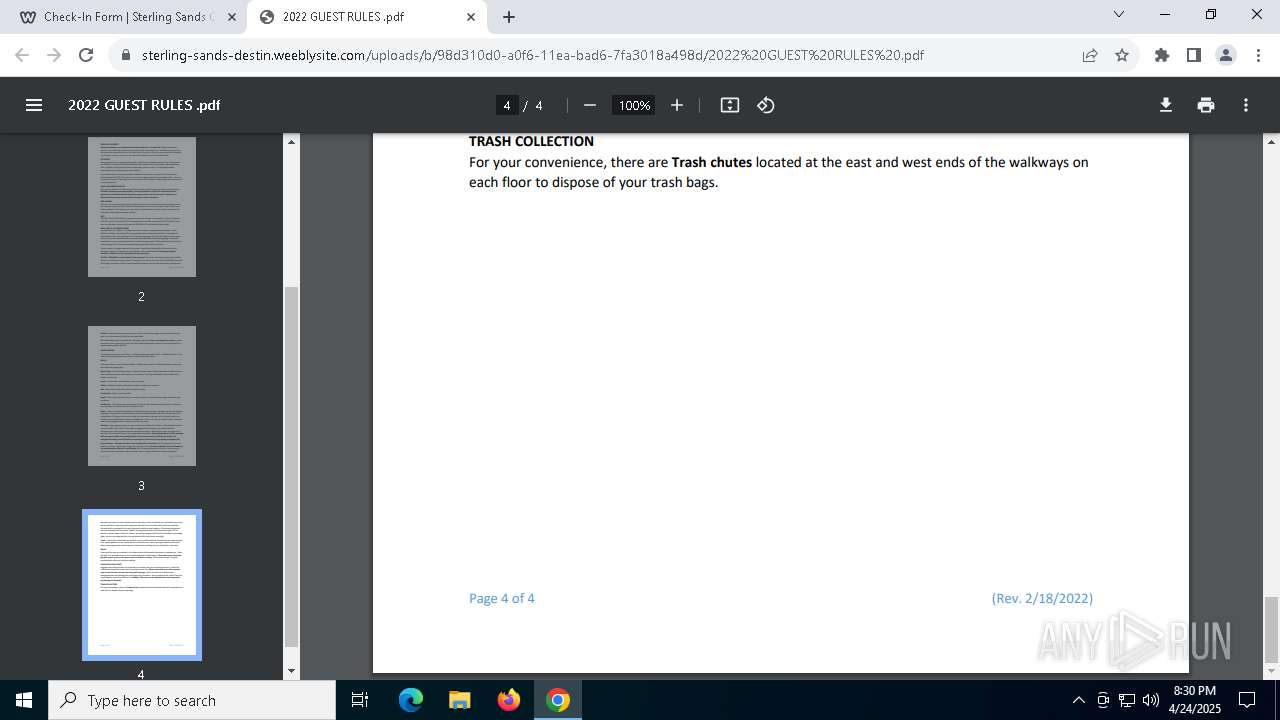Download the PDF file
The image size is (1280, 720).
pos(1166,105)
